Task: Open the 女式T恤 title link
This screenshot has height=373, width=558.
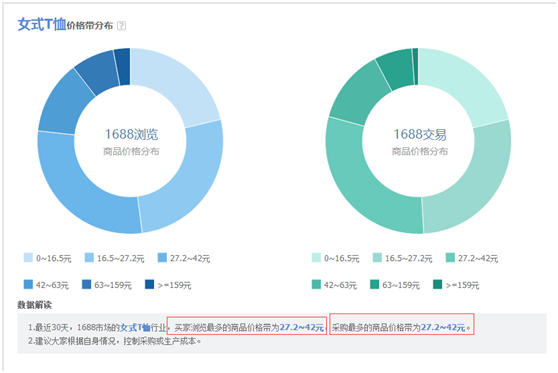Action: point(42,24)
